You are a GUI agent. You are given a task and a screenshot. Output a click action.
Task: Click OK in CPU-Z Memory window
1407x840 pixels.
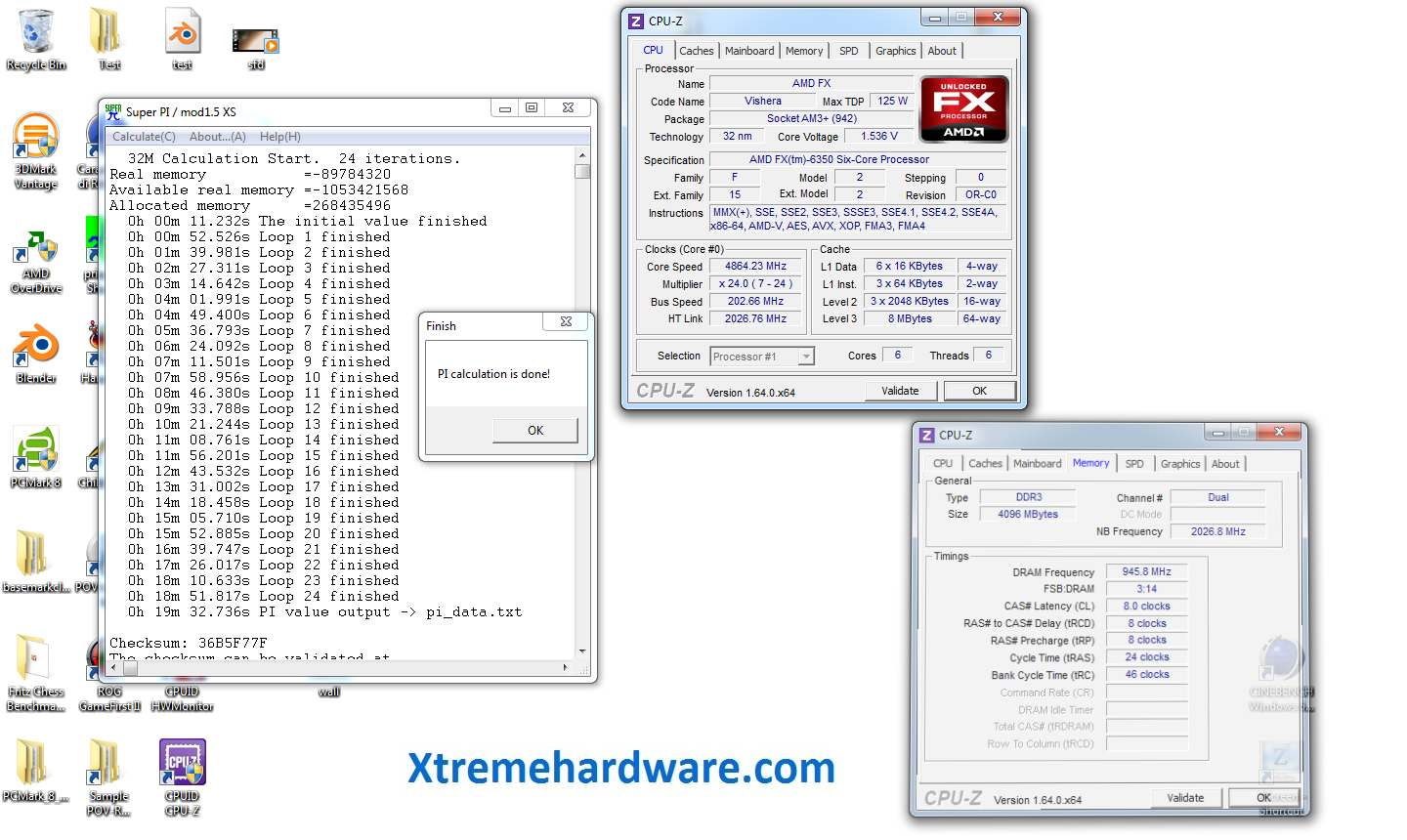(1264, 798)
